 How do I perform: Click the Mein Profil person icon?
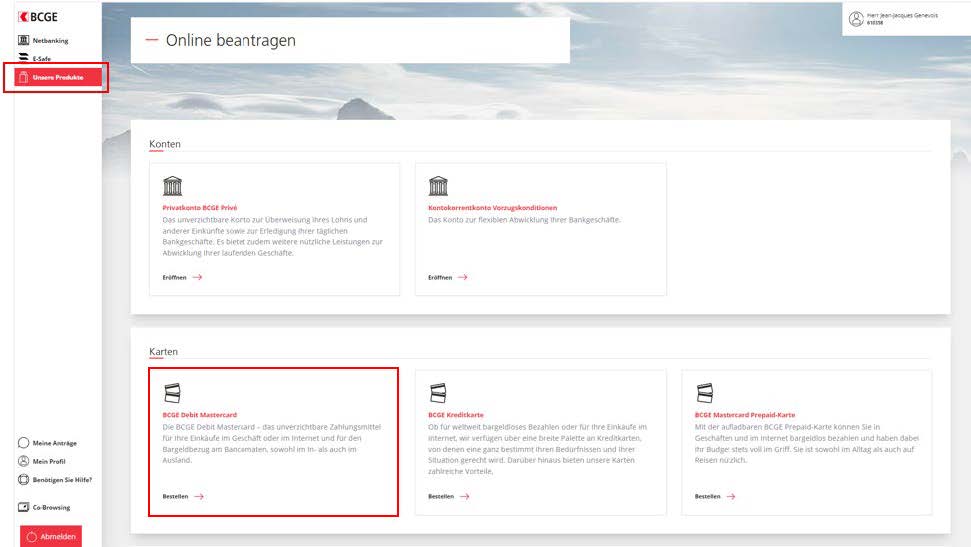click(x=24, y=462)
